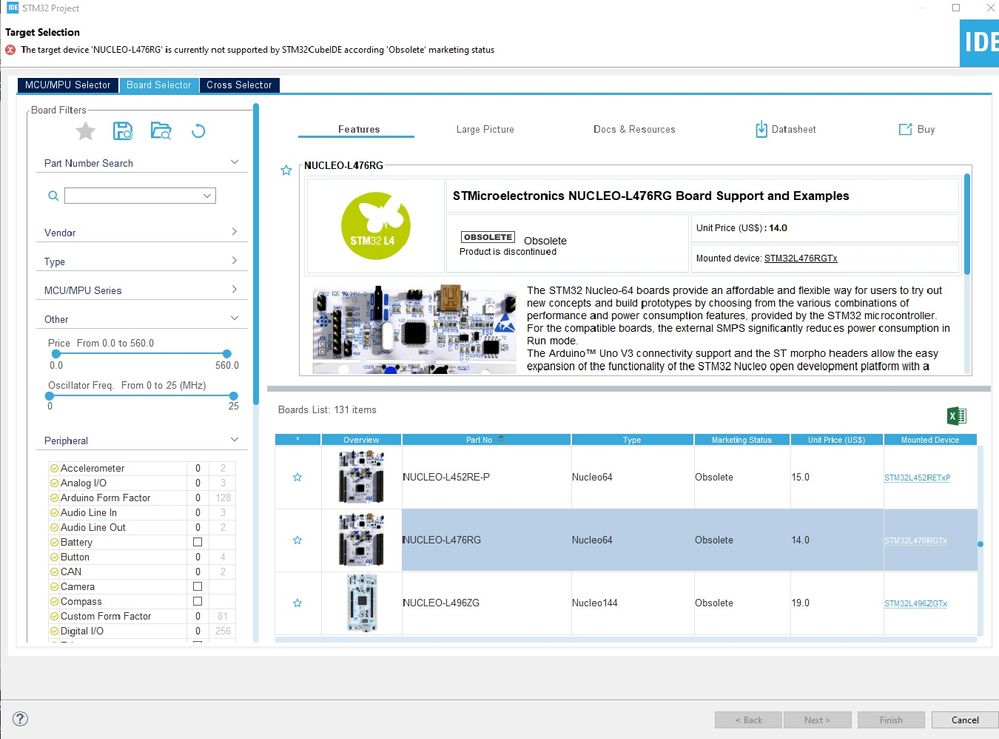Click the error icon beside target device message

tap(10, 50)
